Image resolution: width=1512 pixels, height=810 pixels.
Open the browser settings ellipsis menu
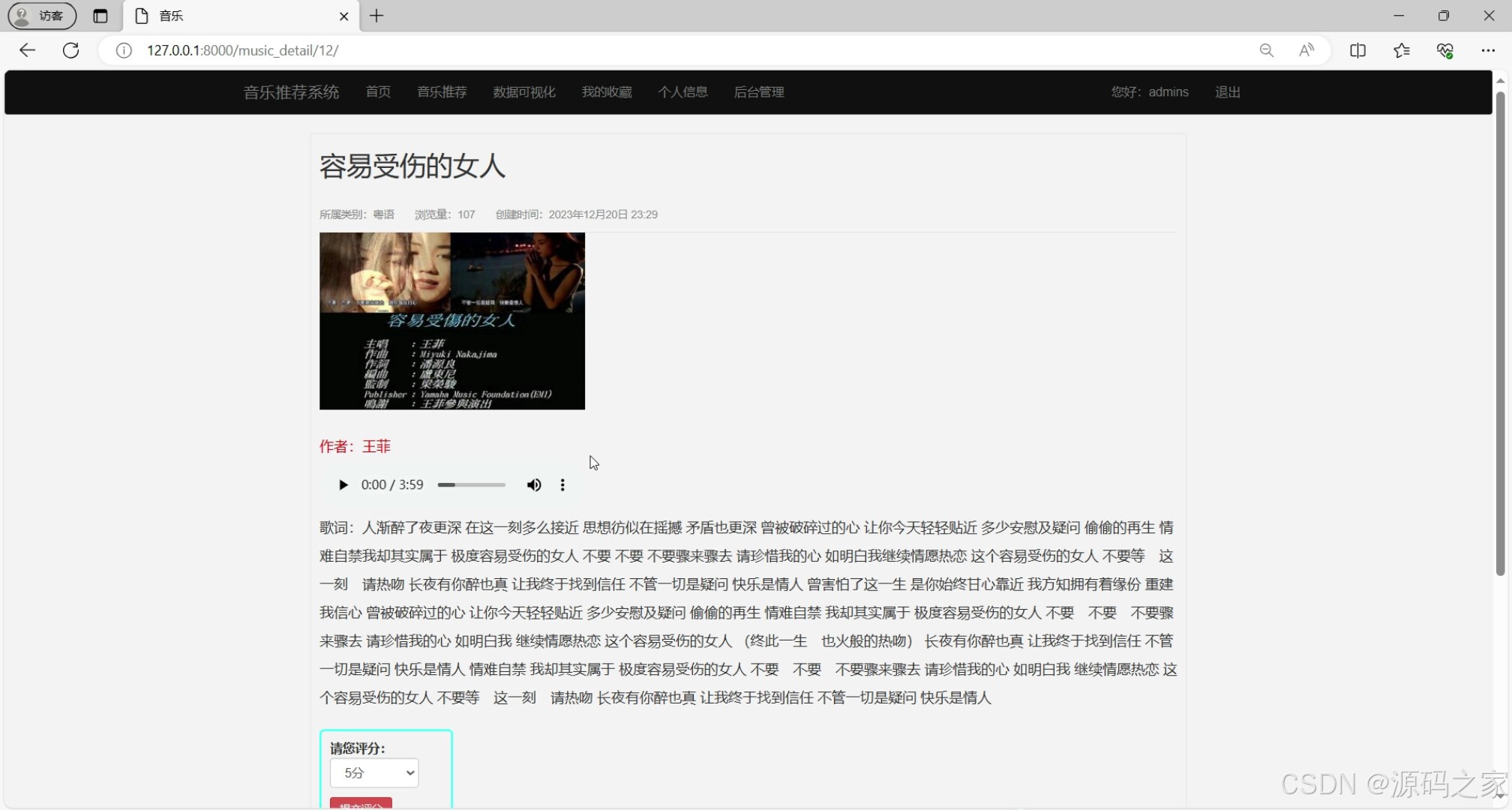coord(1489,50)
